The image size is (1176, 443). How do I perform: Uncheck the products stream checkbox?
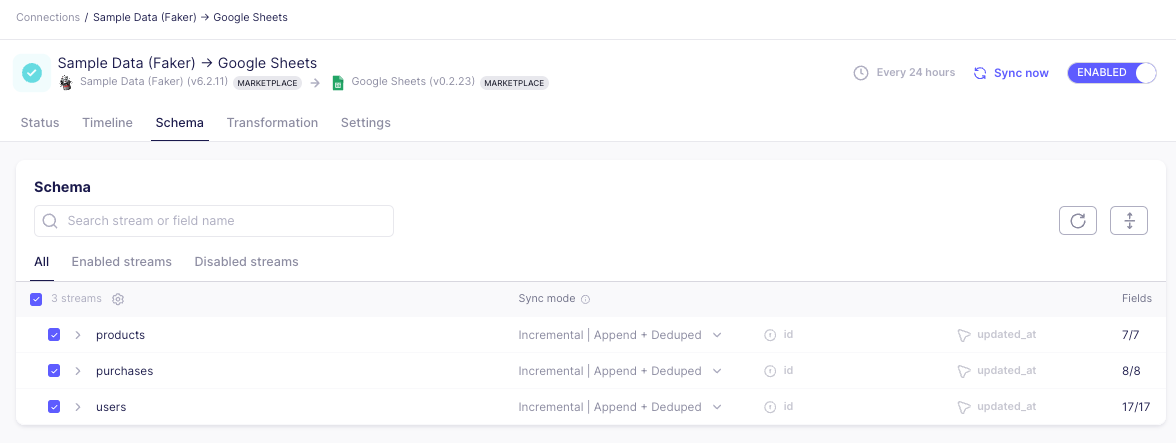coord(54,335)
